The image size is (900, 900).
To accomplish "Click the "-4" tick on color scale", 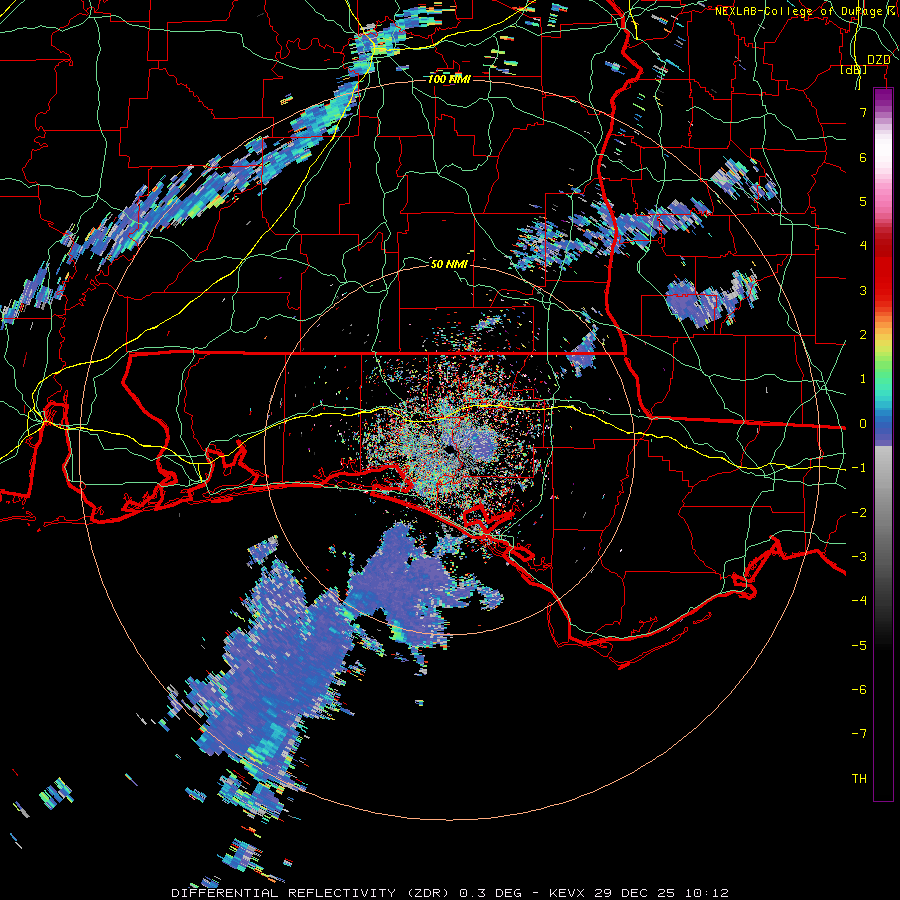I will [859, 601].
